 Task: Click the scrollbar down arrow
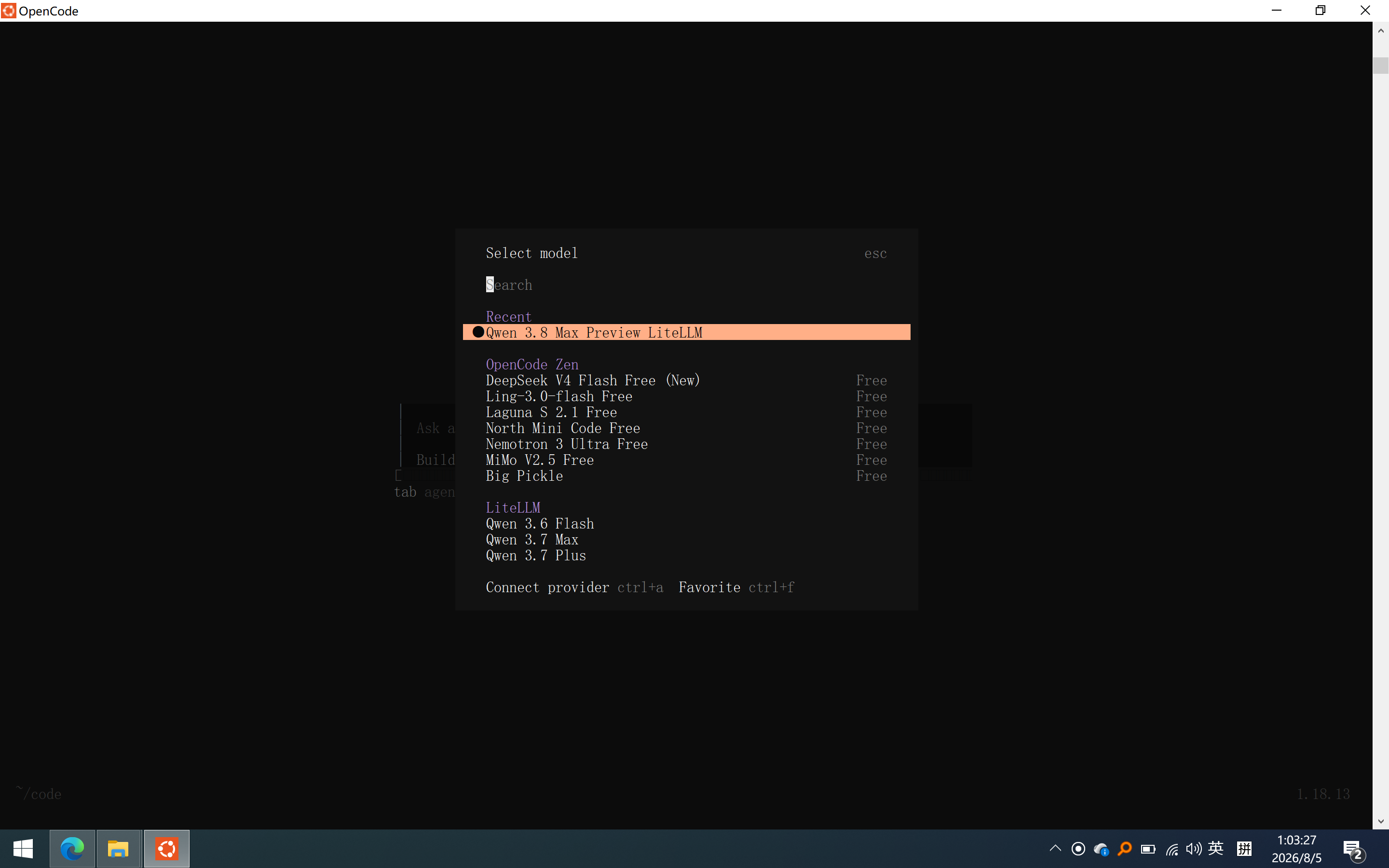tap(1380, 822)
